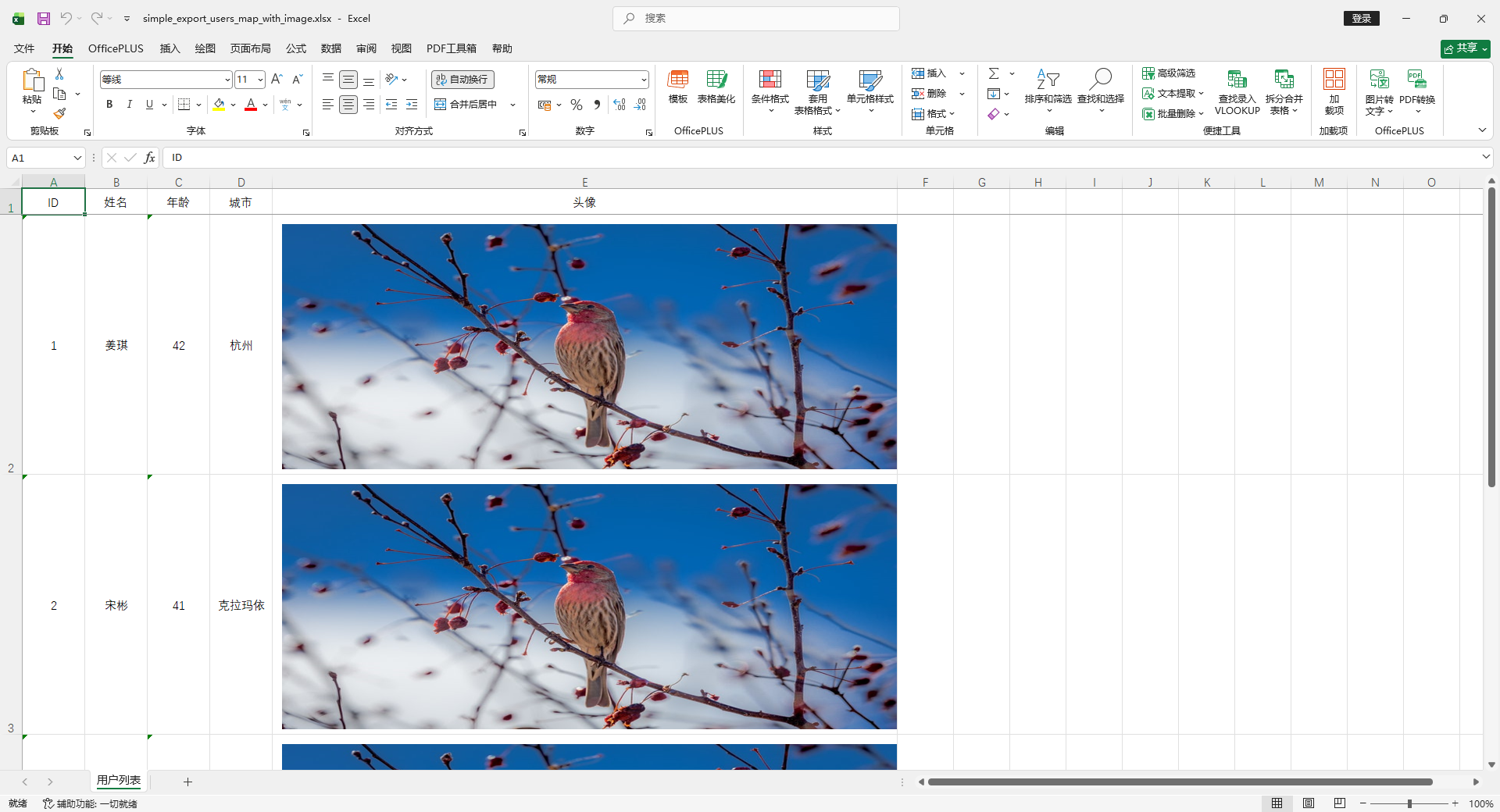Click the Sign in (登录) button
This screenshot has height=812, width=1500.
(1362, 18)
